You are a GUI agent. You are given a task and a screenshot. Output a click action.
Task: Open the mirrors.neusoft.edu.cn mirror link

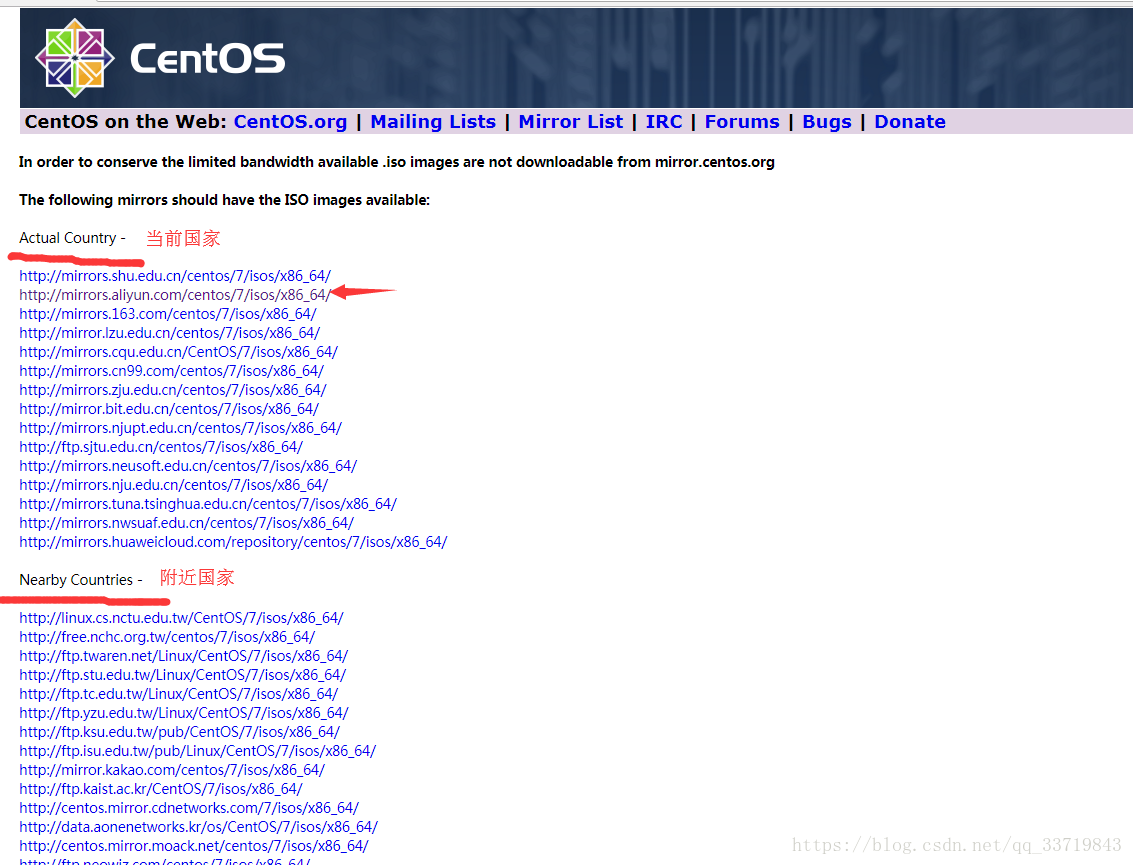click(x=188, y=466)
